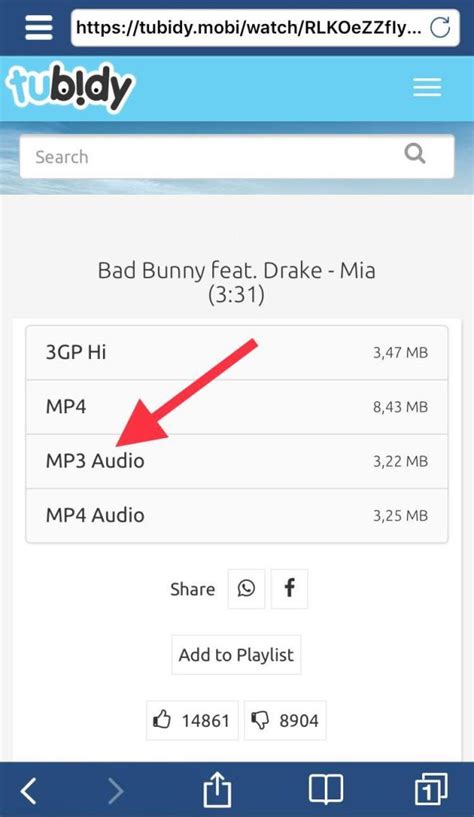Click the Add to Playlist button
474x817 pixels.
(x=236, y=655)
